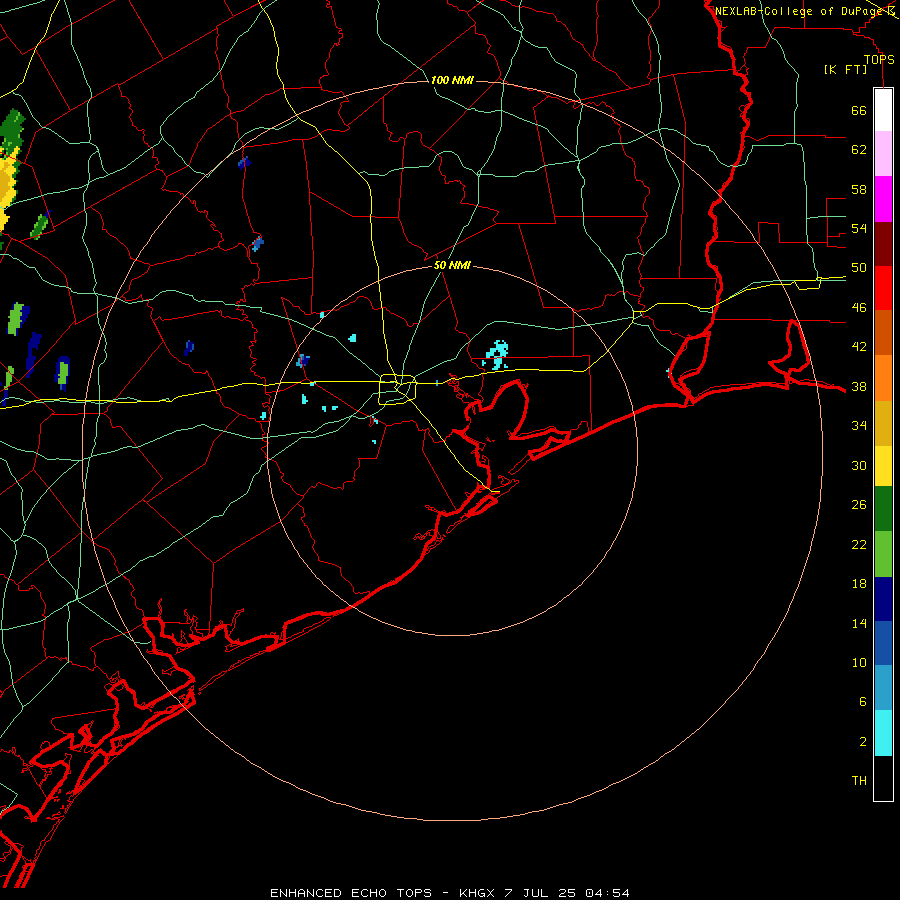This screenshot has width=900, height=900.
Task: Click the legend value '34'
Action: point(859,426)
